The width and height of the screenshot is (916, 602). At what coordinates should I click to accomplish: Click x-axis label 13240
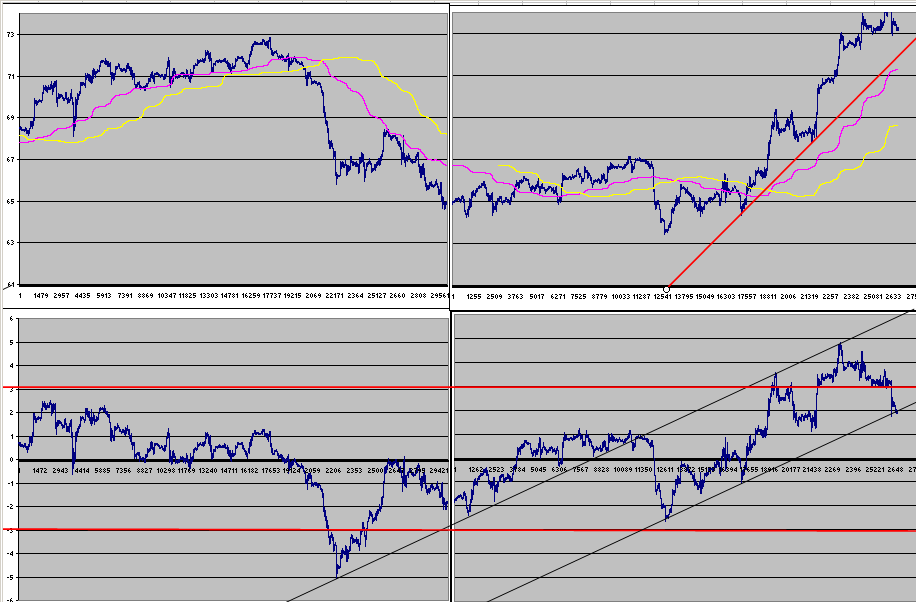(x=207, y=470)
